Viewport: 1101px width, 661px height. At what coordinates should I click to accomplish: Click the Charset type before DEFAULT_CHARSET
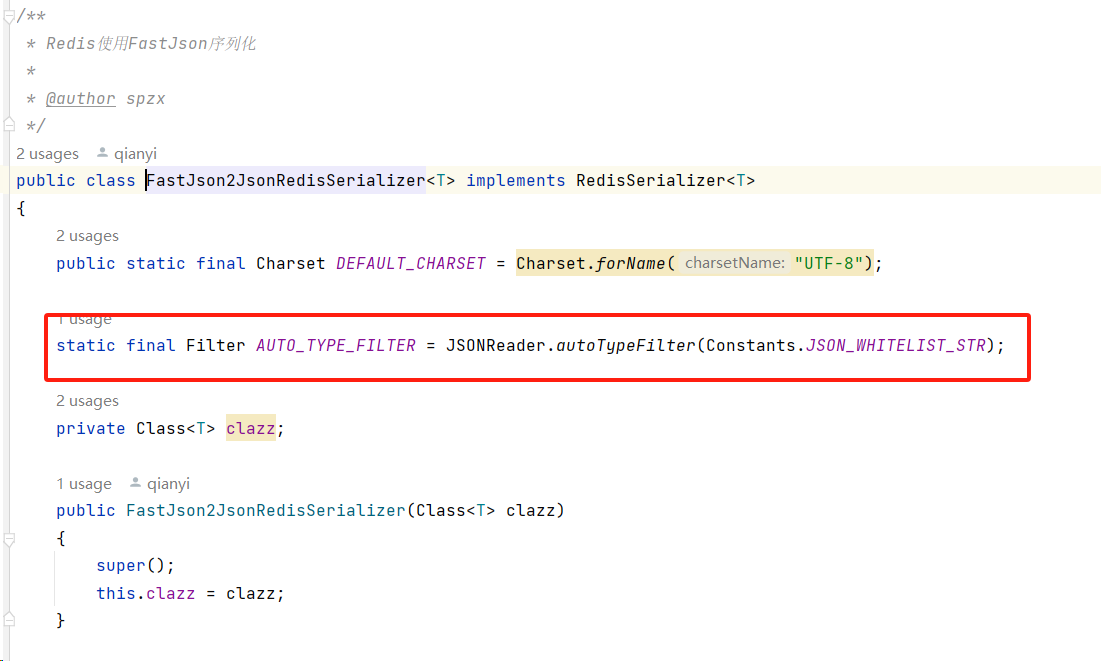click(x=291, y=263)
